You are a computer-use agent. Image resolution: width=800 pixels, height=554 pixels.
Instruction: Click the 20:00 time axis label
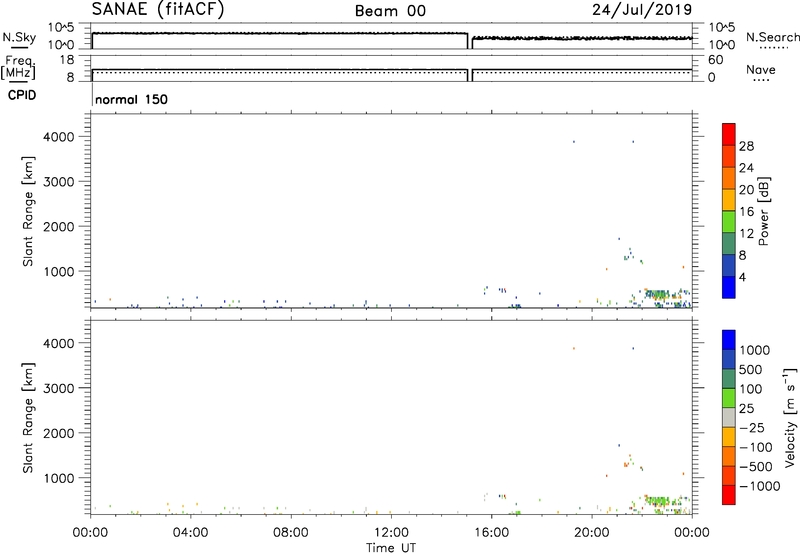(592, 533)
